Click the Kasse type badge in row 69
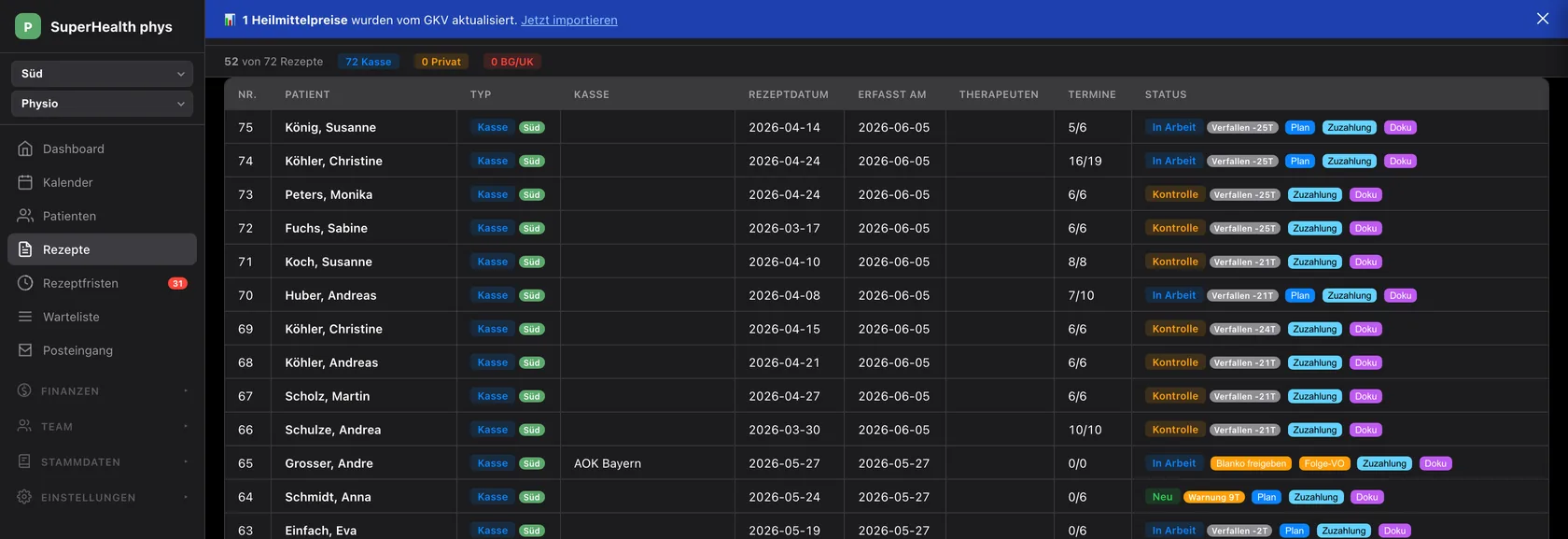The image size is (1568, 539). tap(492, 329)
